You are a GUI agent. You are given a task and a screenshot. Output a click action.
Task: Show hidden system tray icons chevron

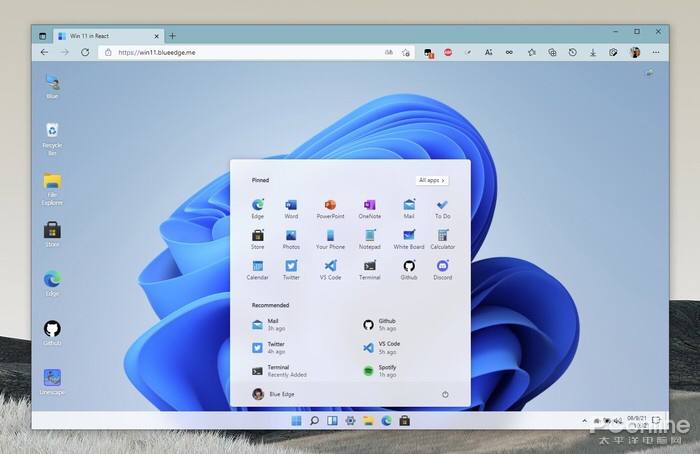[584, 420]
